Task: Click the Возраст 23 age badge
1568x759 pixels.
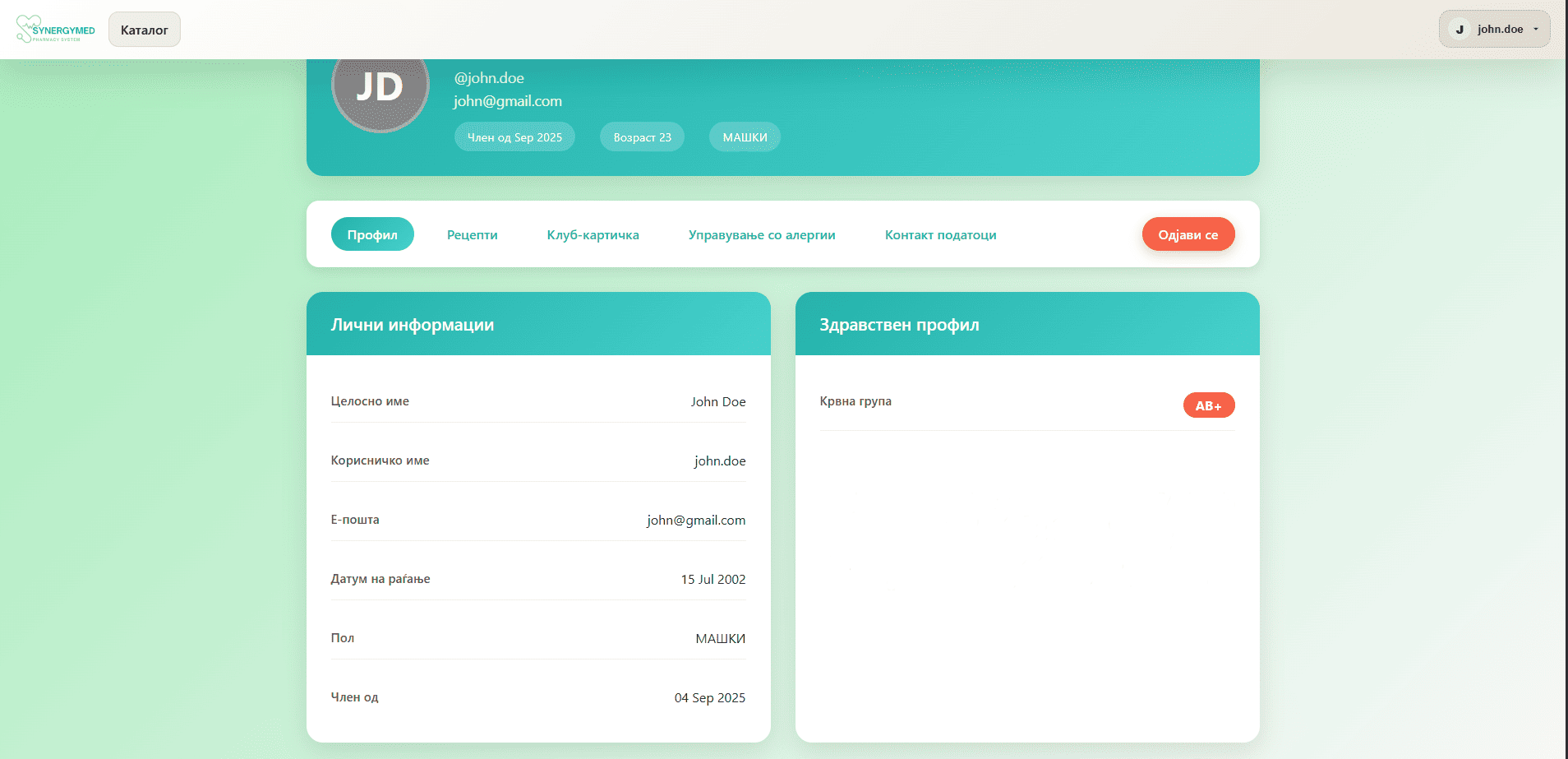Action: tap(642, 137)
